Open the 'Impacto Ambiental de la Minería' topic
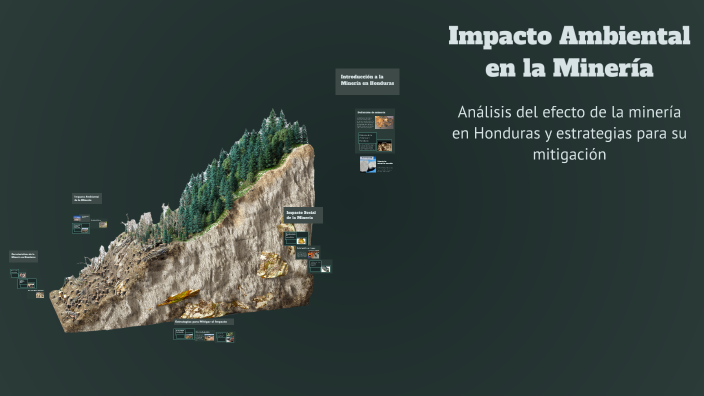This screenshot has height=396, width=704. [x=87, y=198]
